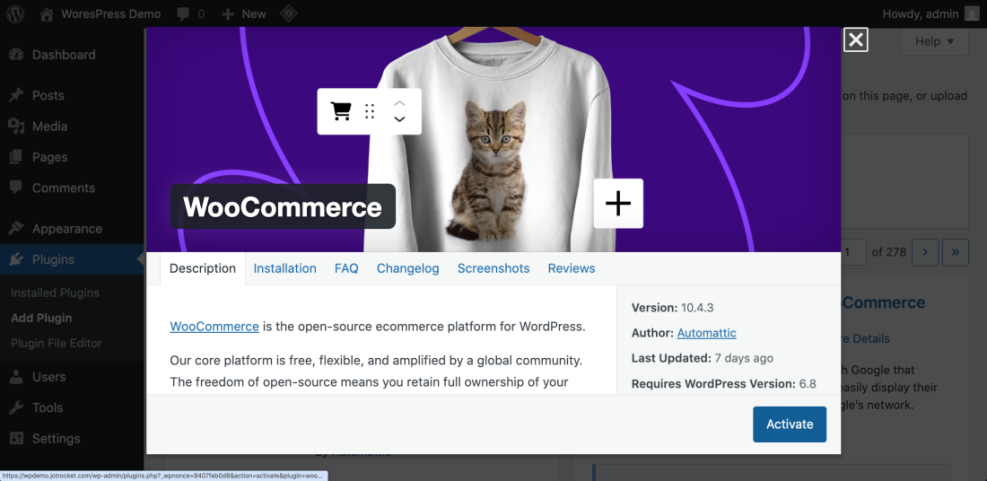Open the FAQ tab

[346, 269]
